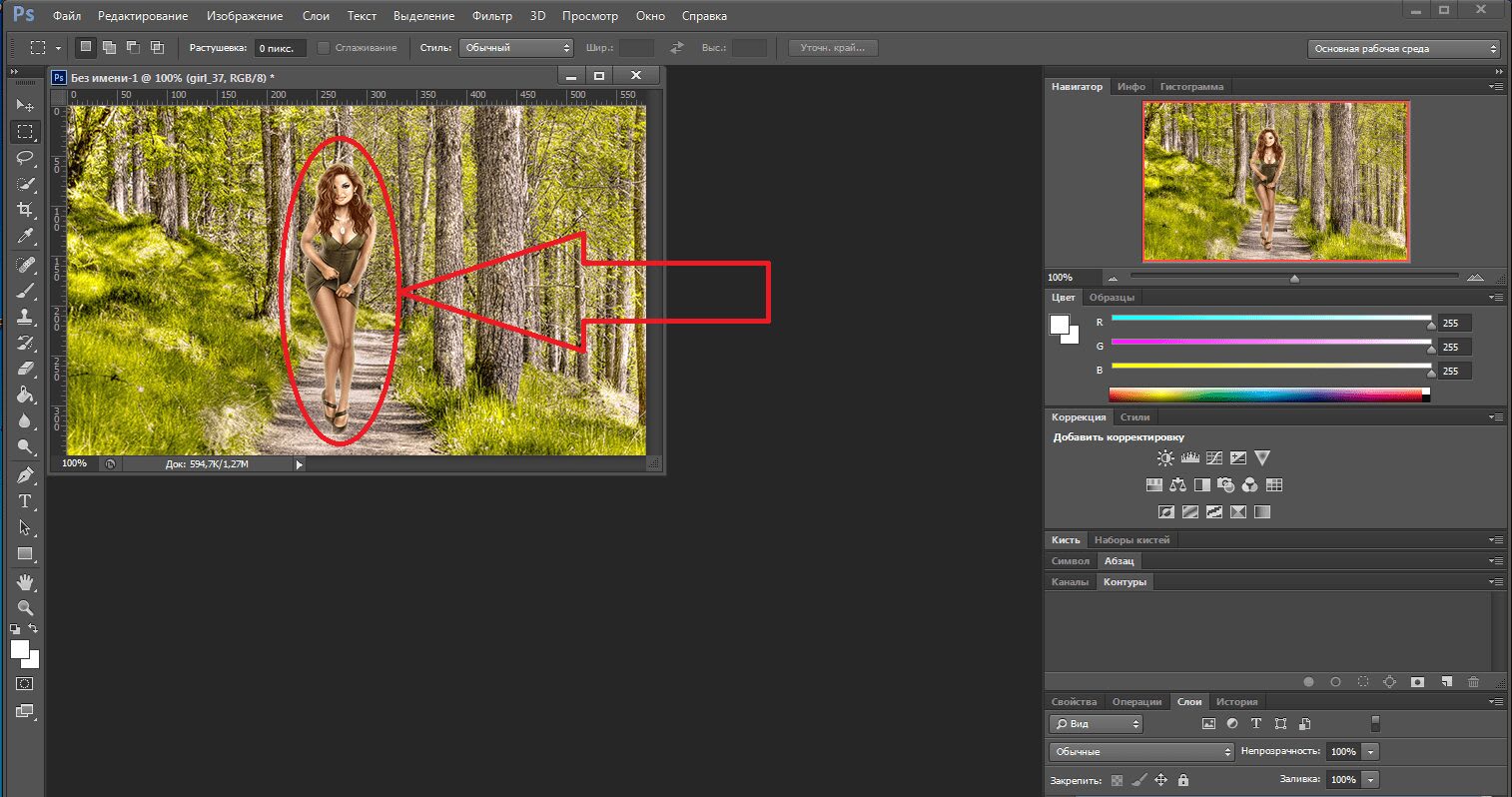Select the Brush tool
The height and width of the screenshot is (797, 1512).
(25, 291)
